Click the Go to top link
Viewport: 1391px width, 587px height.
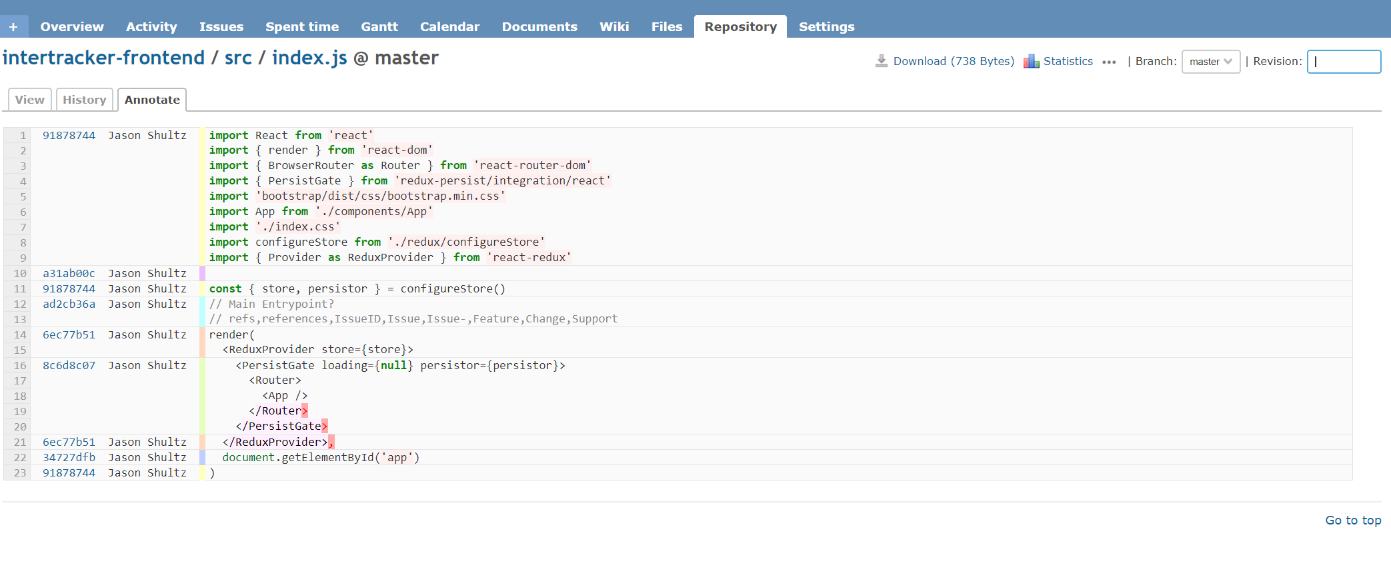(x=1353, y=520)
